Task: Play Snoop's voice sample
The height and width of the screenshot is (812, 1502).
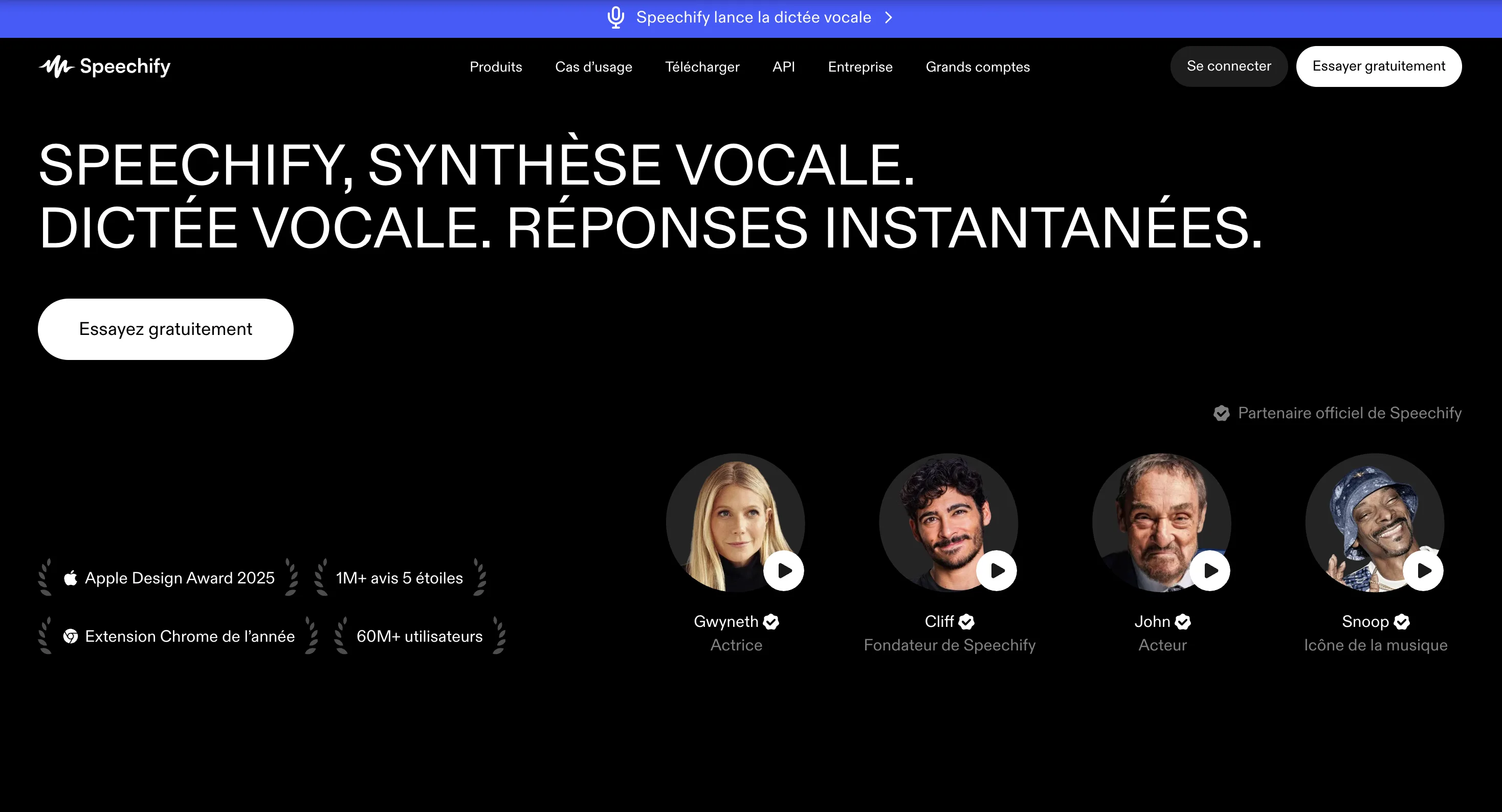Action: [x=1423, y=571]
